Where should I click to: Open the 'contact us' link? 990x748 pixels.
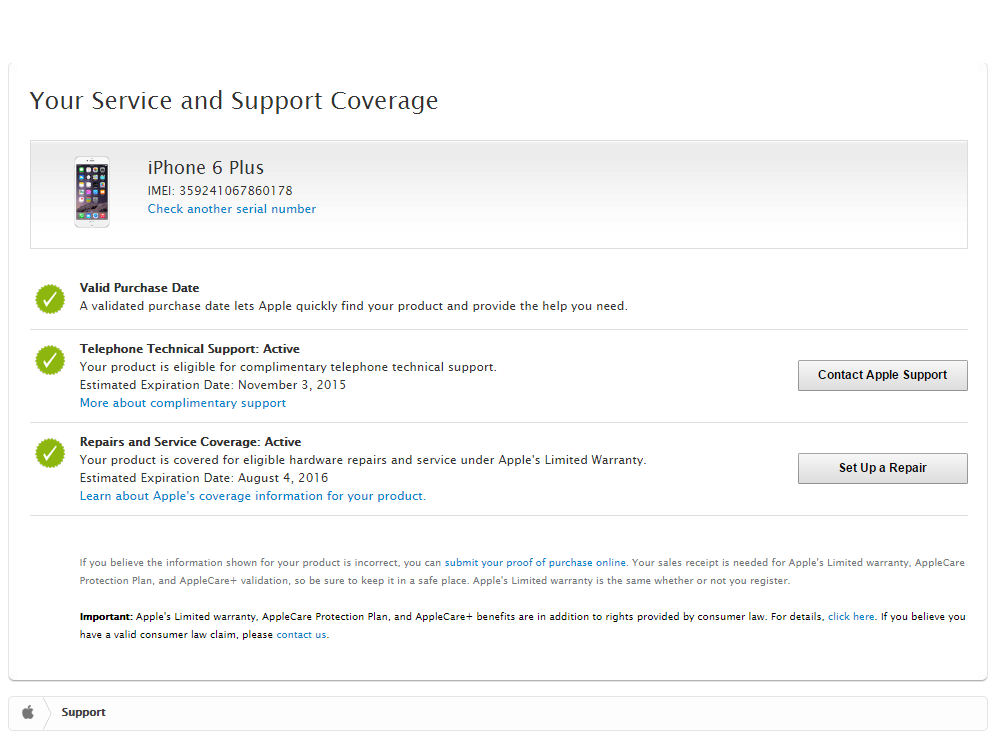pyautogui.click(x=301, y=635)
